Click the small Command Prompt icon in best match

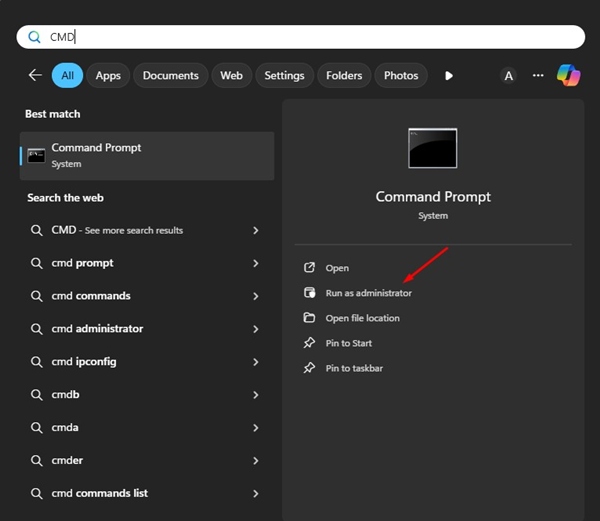(36, 156)
